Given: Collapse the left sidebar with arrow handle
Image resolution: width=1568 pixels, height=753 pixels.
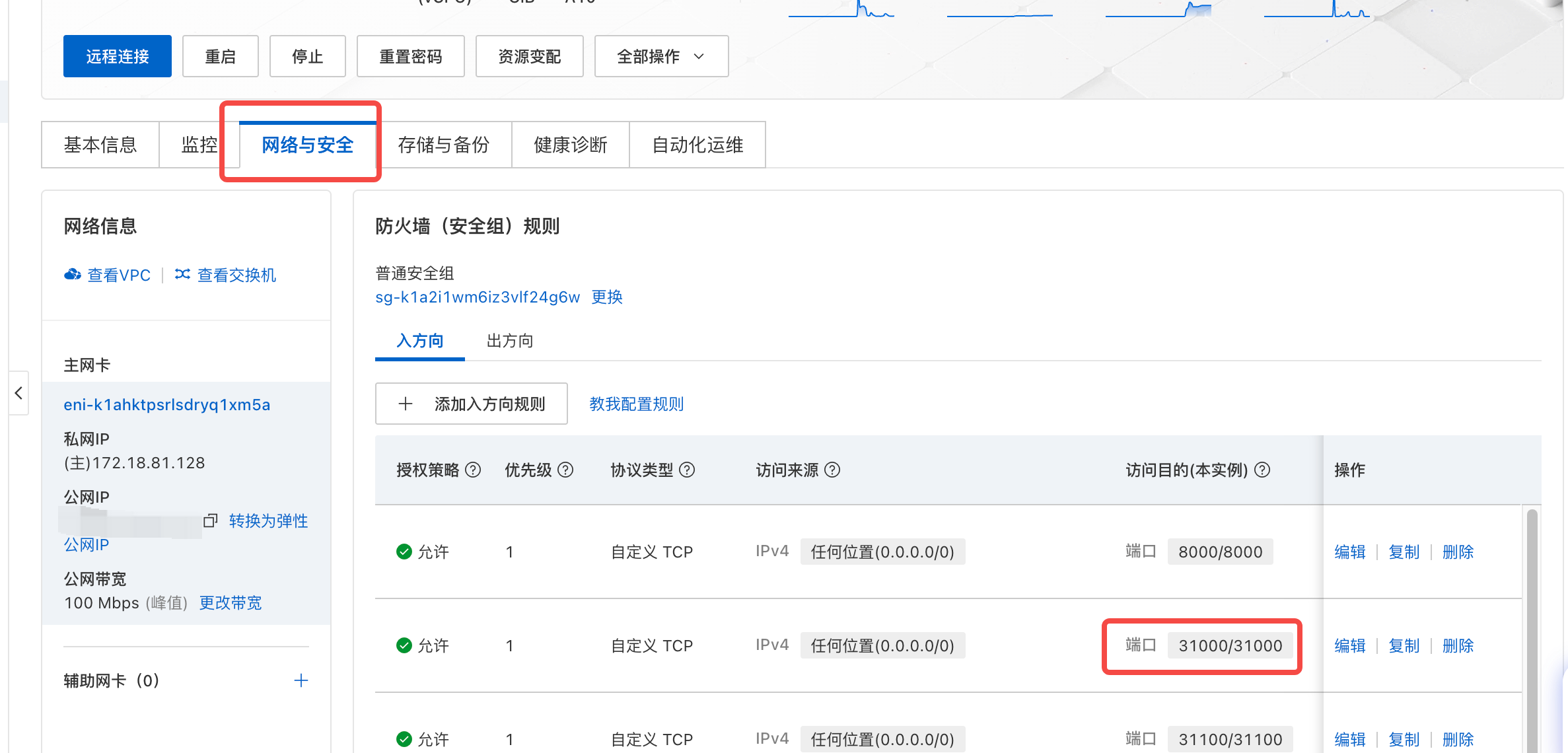Looking at the screenshot, I should (x=18, y=393).
